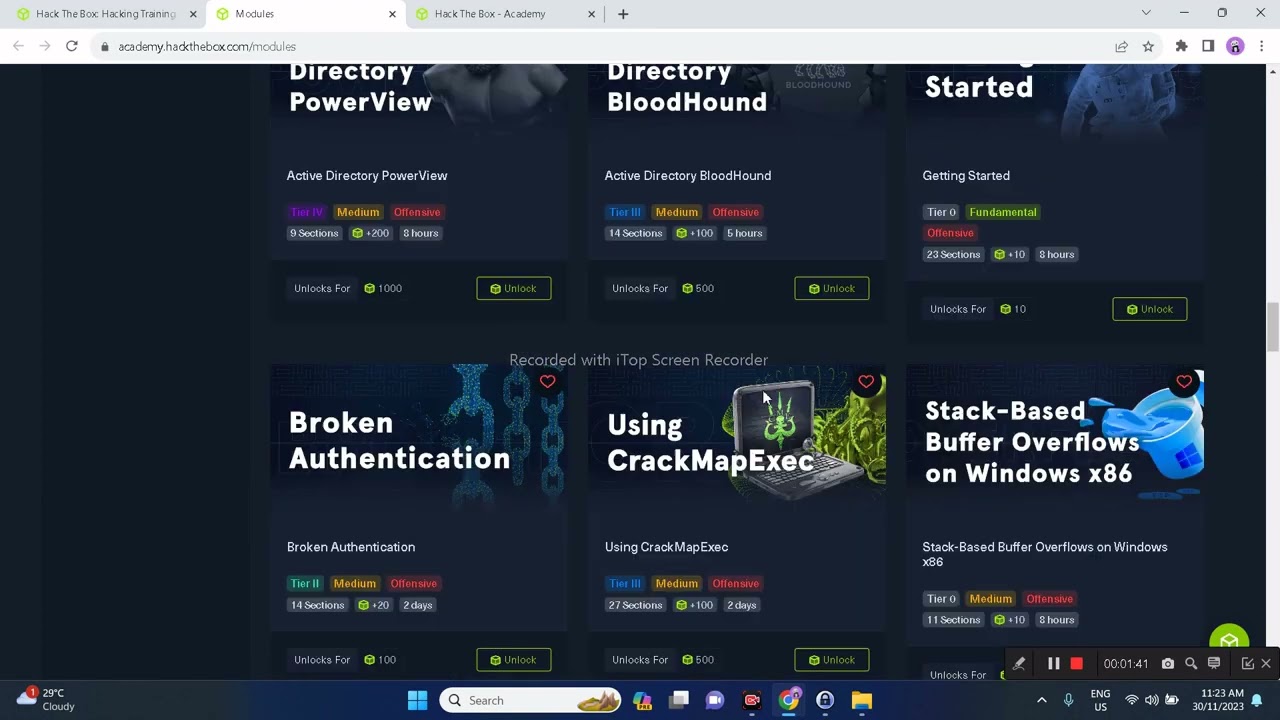Open the Getting Started module title
Image resolution: width=1280 pixels, height=720 pixels.
click(966, 176)
